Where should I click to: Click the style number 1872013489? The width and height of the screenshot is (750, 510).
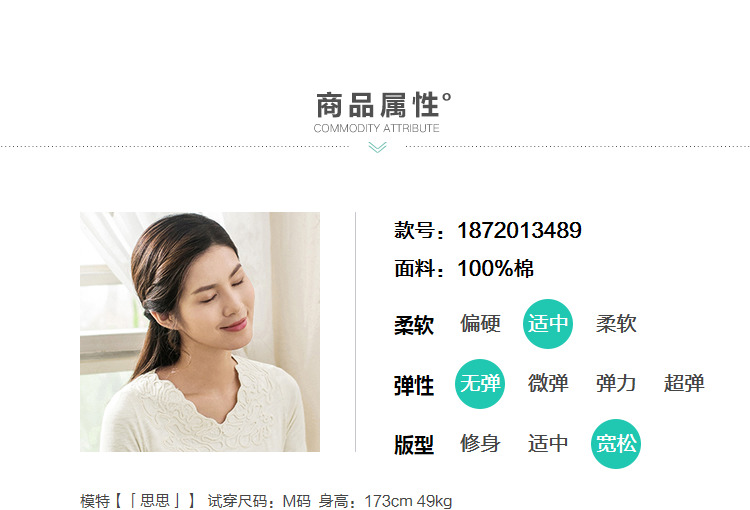(x=519, y=230)
